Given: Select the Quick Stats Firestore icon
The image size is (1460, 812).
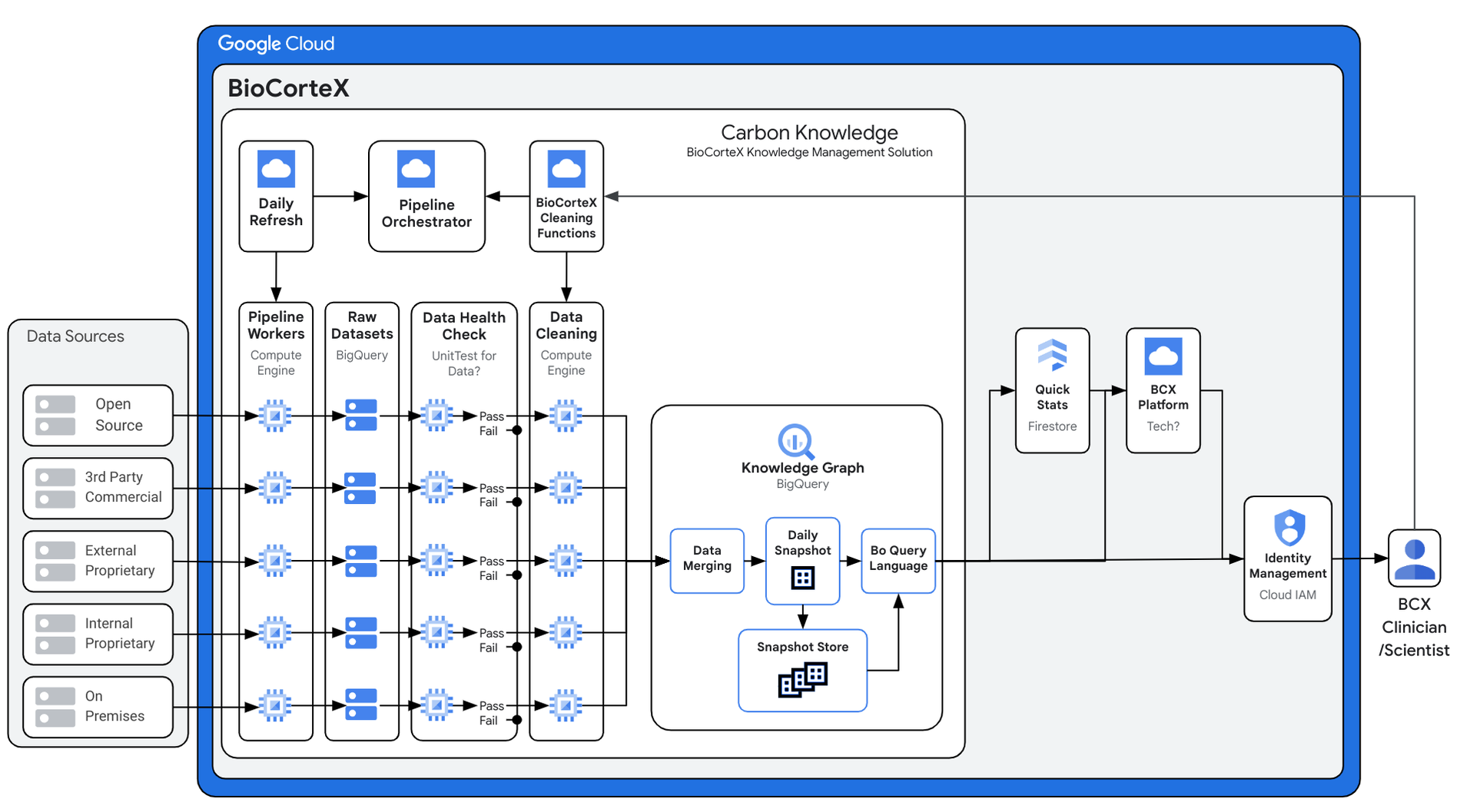Looking at the screenshot, I should 1052,355.
